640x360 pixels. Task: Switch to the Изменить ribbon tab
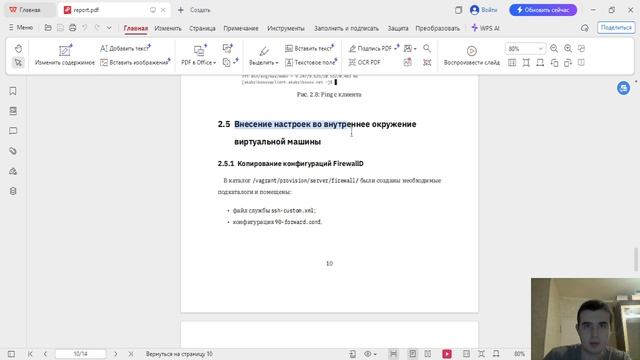(x=168, y=28)
